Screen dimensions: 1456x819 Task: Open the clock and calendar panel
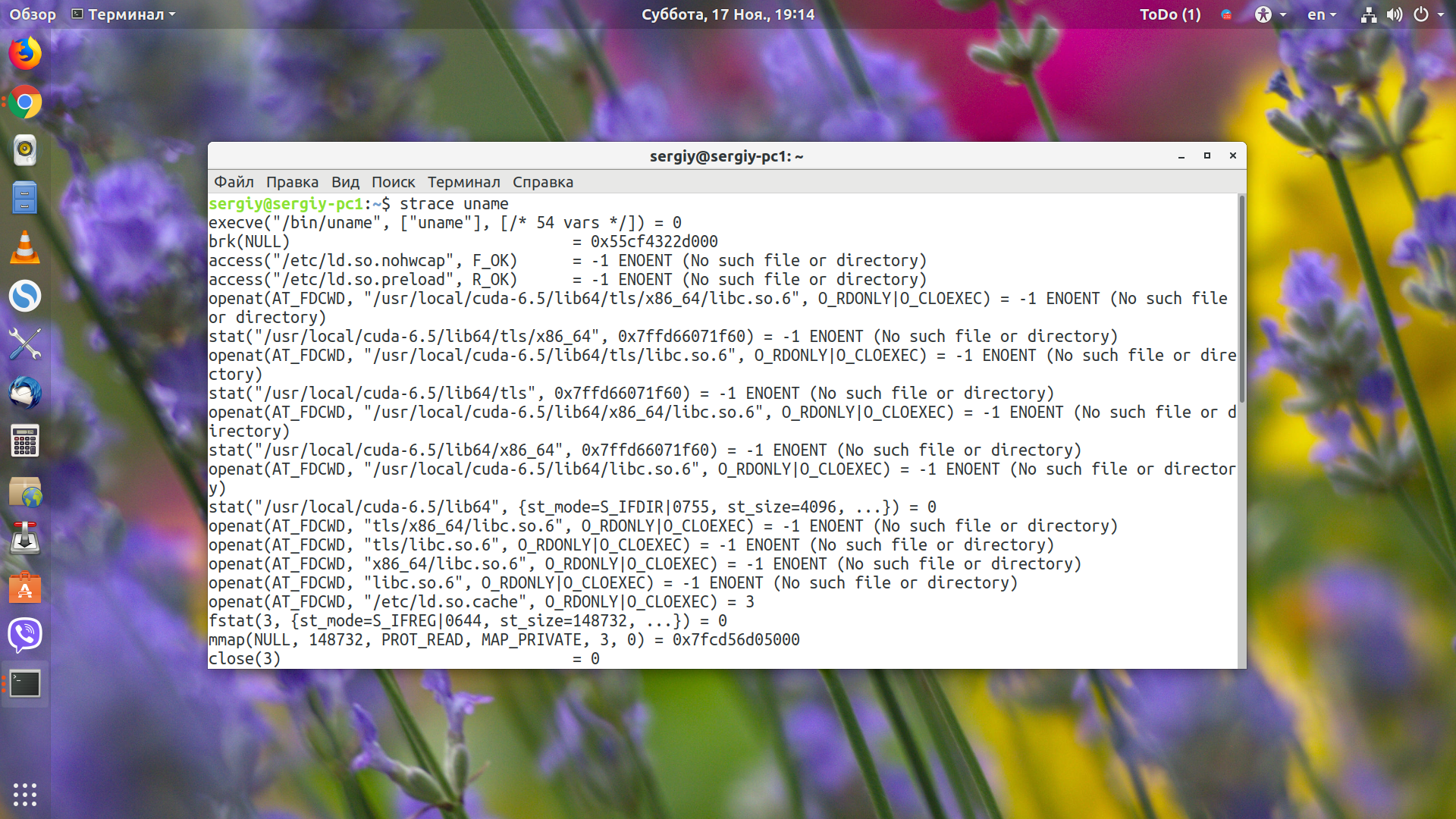pos(728,14)
